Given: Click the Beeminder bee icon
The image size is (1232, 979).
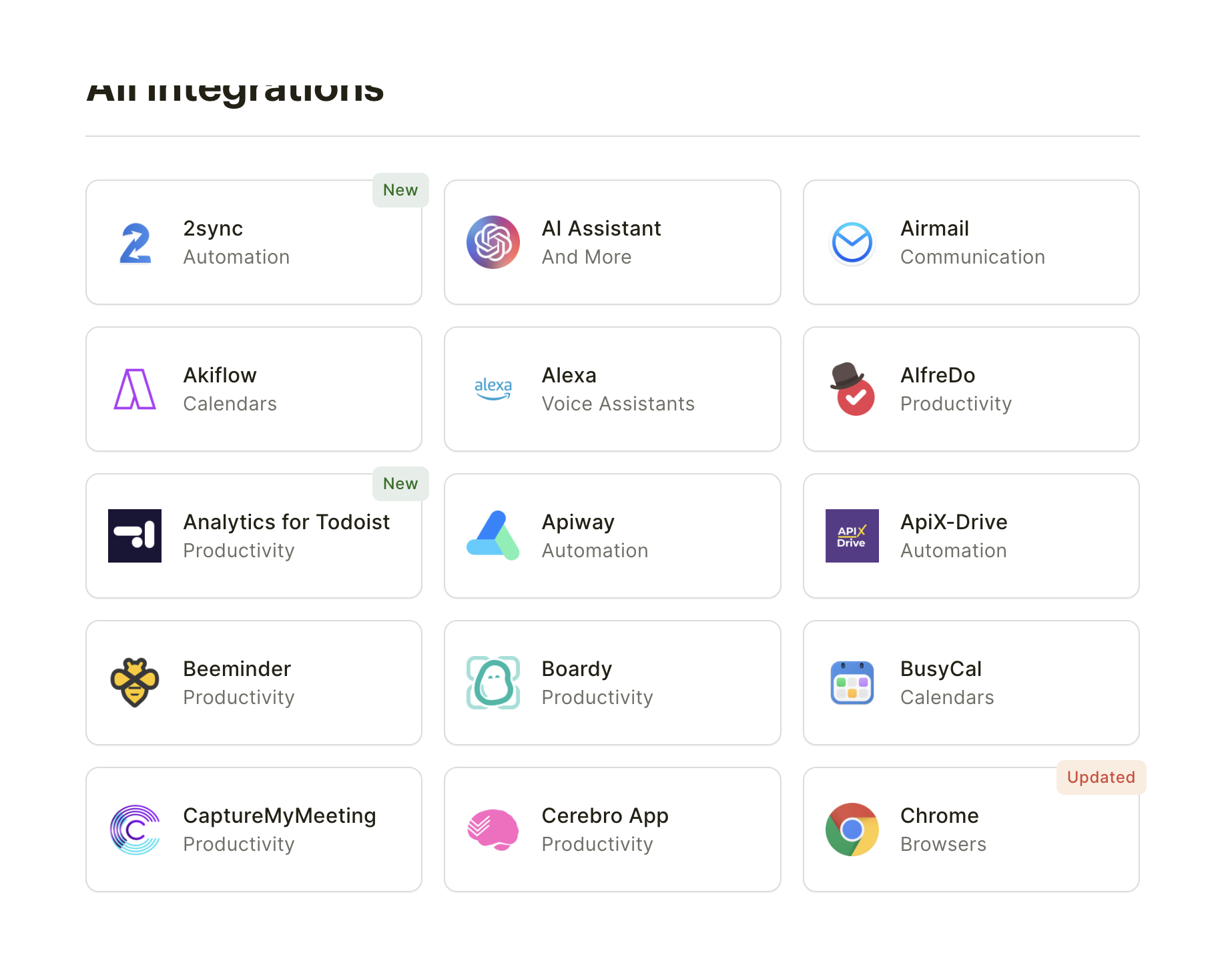Looking at the screenshot, I should pyautogui.click(x=135, y=683).
